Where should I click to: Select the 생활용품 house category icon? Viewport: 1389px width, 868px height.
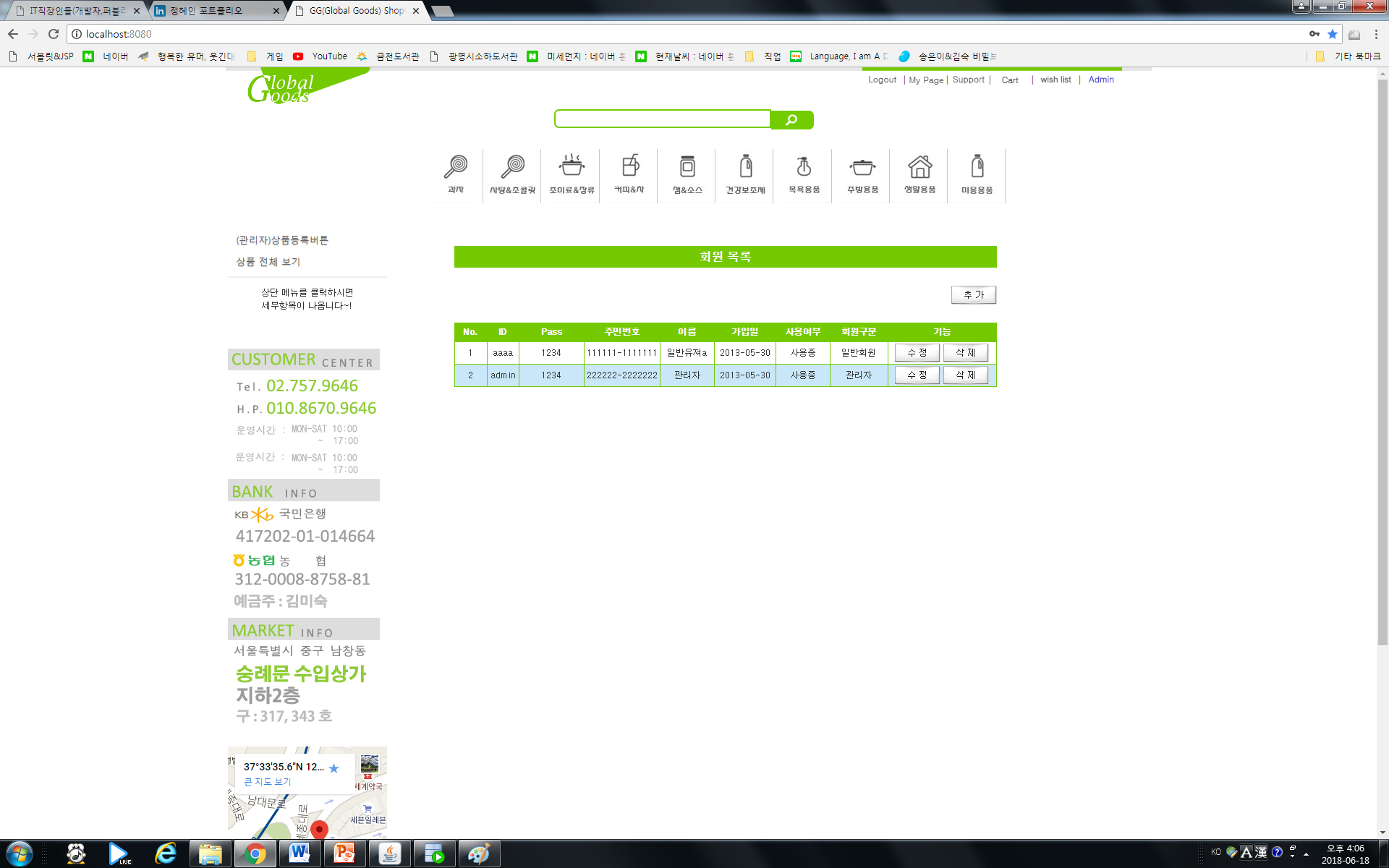pyautogui.click(x=919, y=175)
